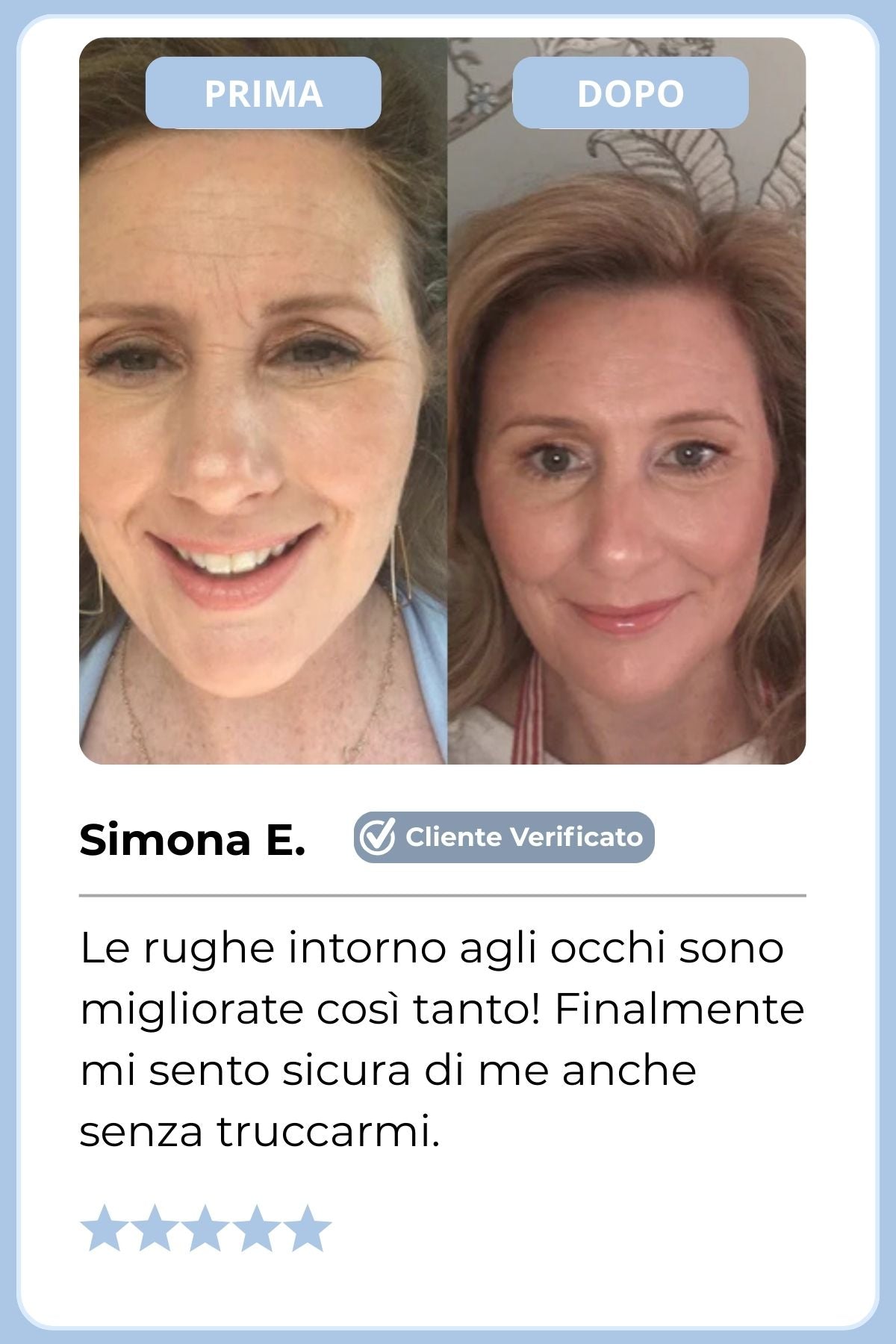Viewport: 896px width, 1344px height.
Task: Open the before photo on left
Action: 263,401
